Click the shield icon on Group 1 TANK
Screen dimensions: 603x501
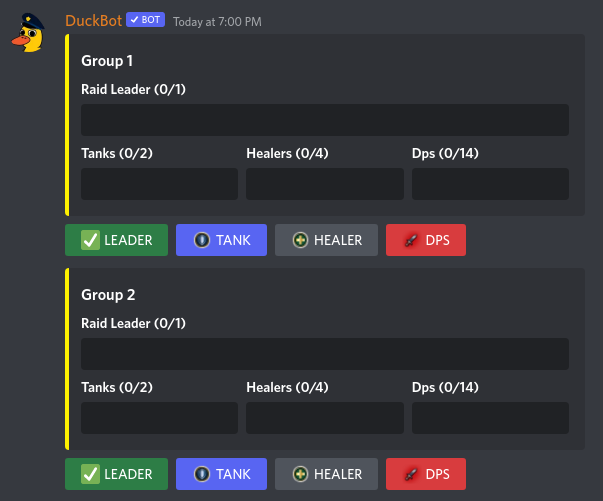201,240
